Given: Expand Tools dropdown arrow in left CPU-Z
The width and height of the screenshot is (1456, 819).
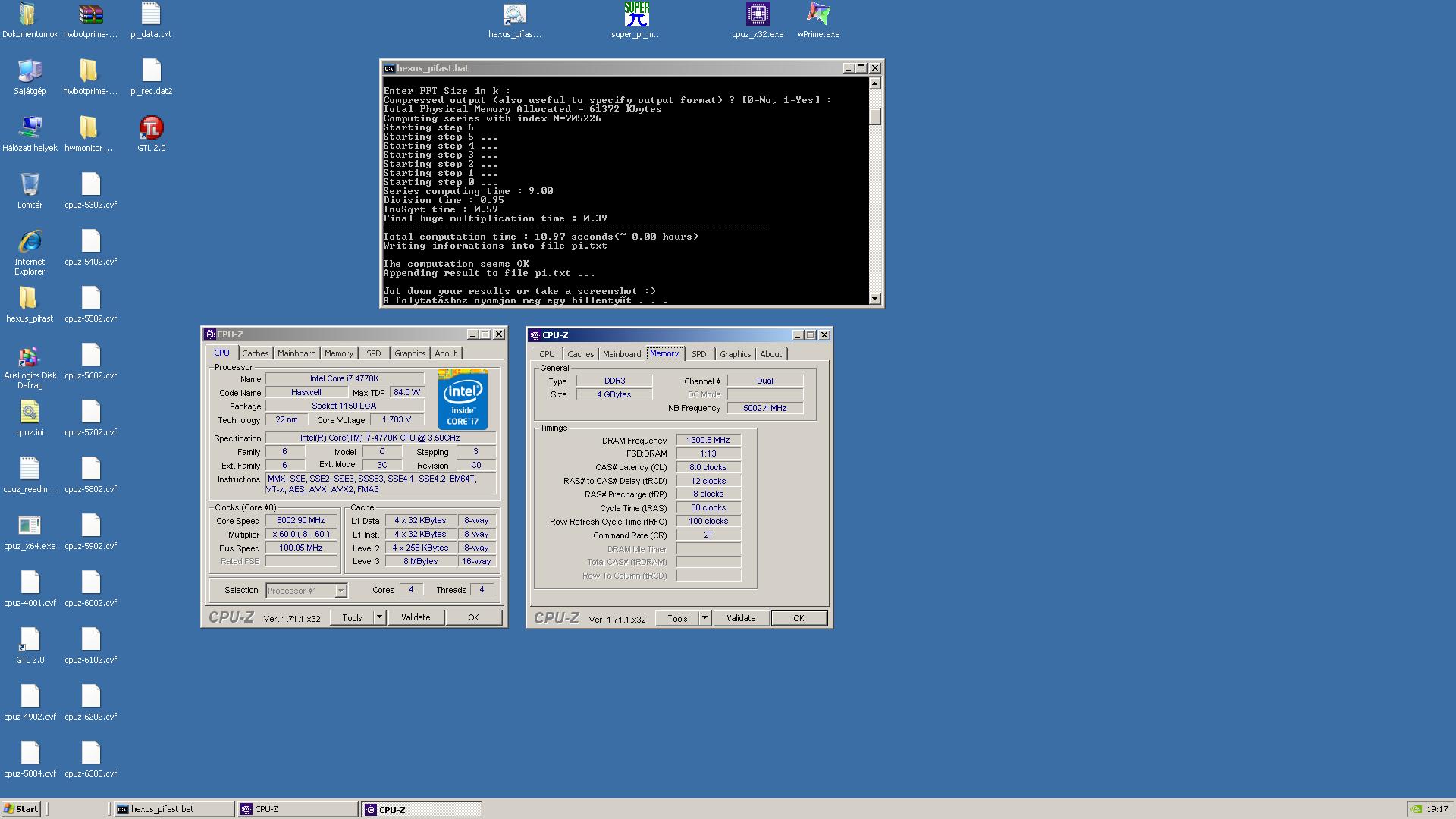Looking at the screenshot, I should click(379, 617).
